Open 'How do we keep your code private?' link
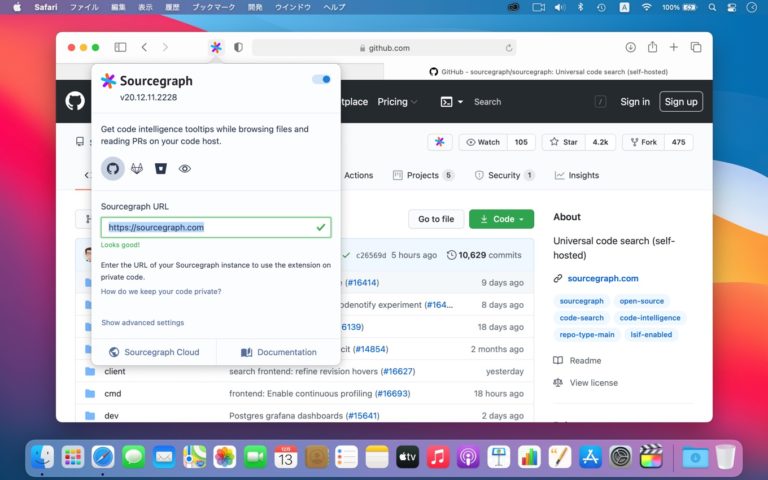768x480 pixels. click(161, 291)
